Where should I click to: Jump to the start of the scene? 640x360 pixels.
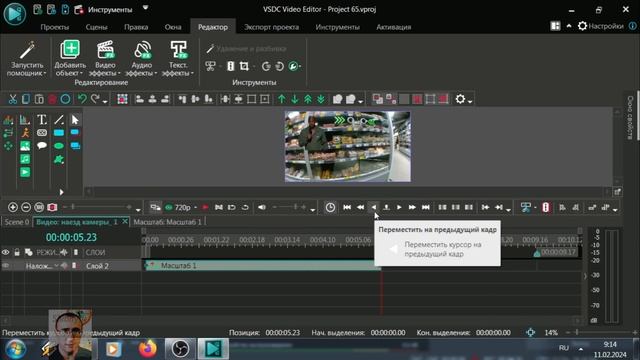pyautogui.click(x=347, y=207)
